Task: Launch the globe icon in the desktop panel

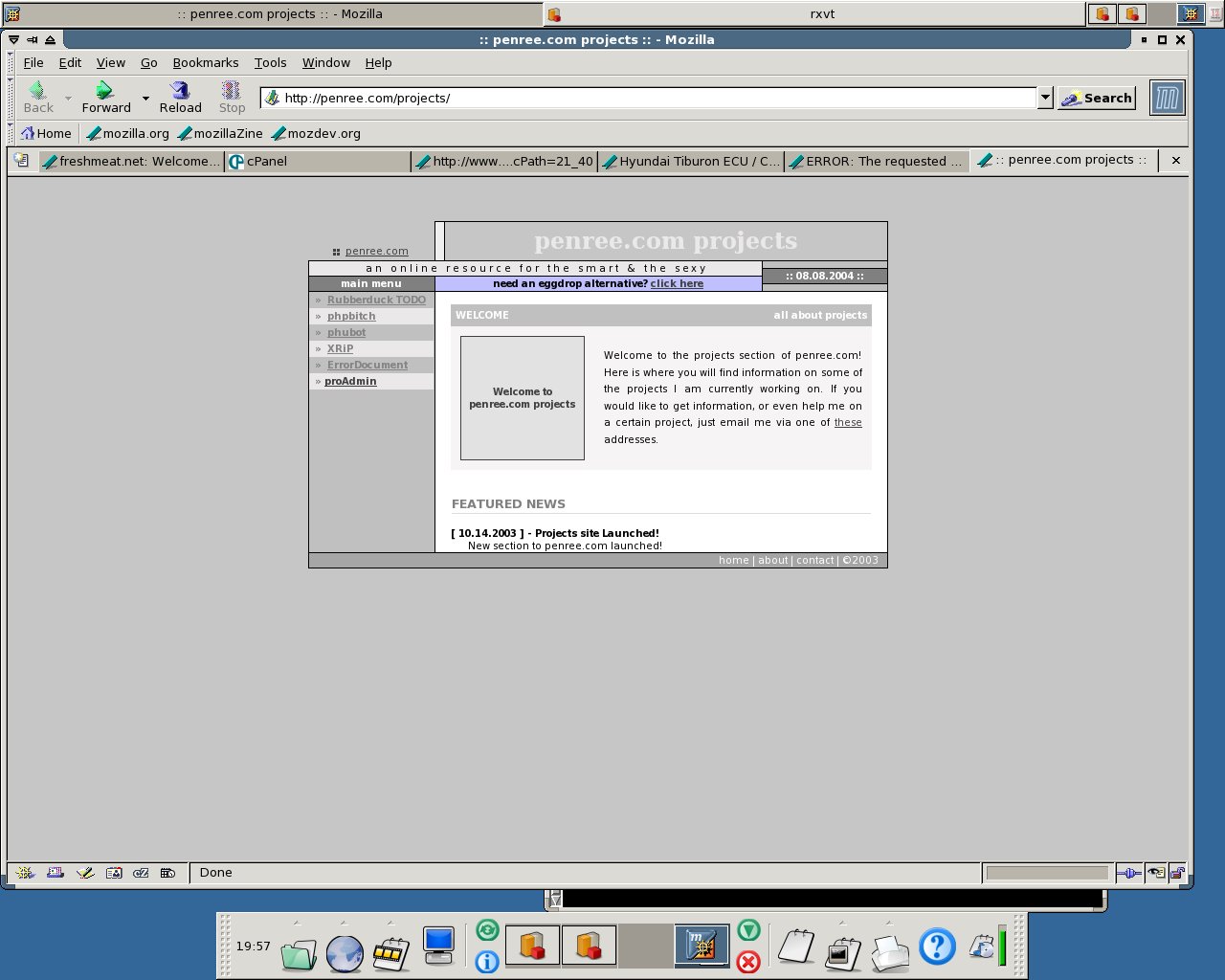Action: 345,953
